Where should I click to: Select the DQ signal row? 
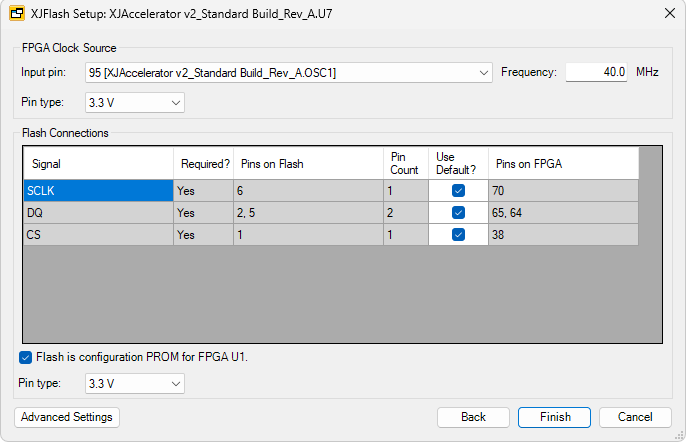pyautogui.click(x=97, y=212)
